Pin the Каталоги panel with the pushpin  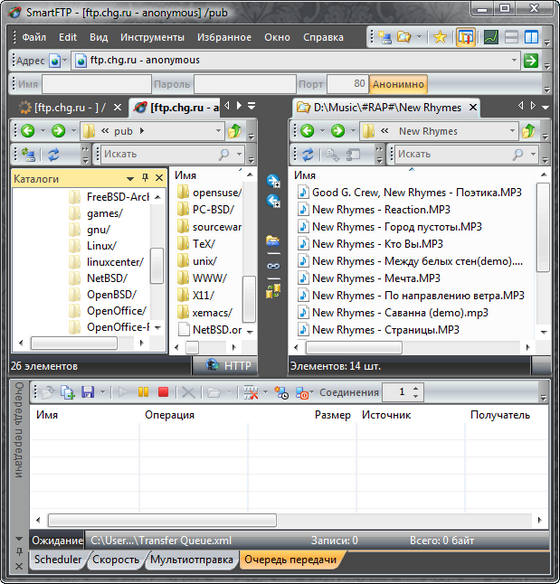coord(145,178)
